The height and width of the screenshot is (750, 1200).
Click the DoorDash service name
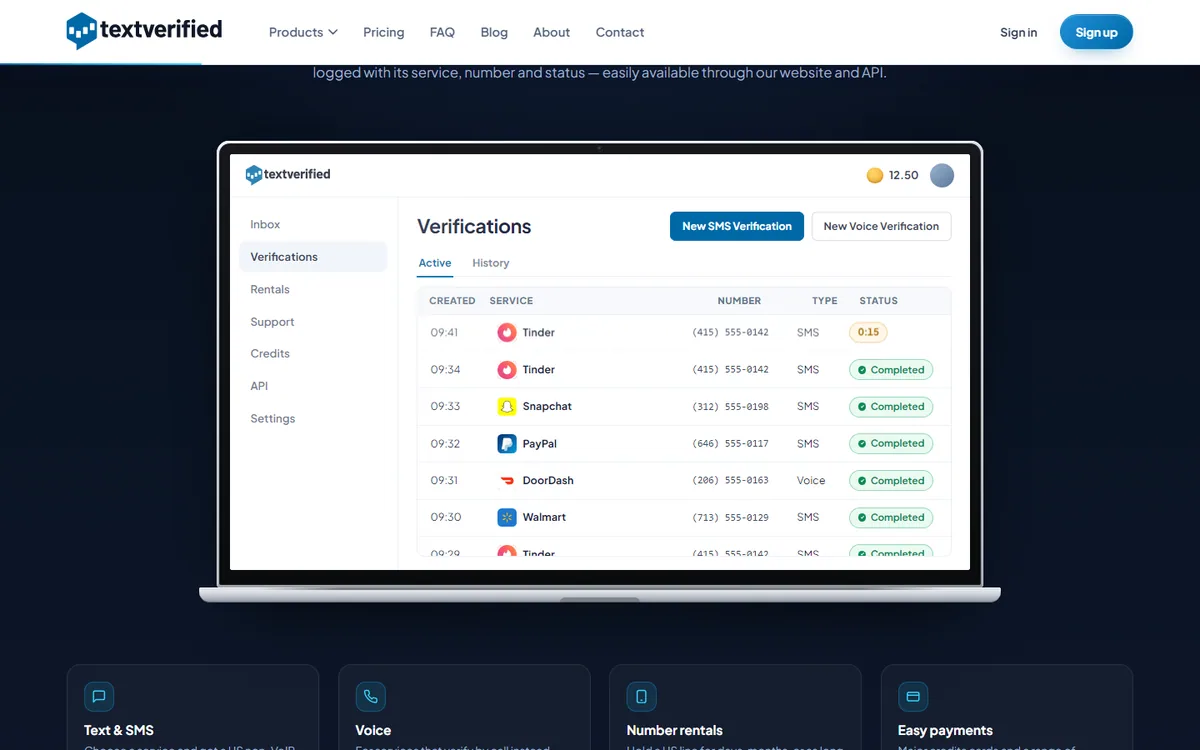pyautogui.click(x=548, y=480)
